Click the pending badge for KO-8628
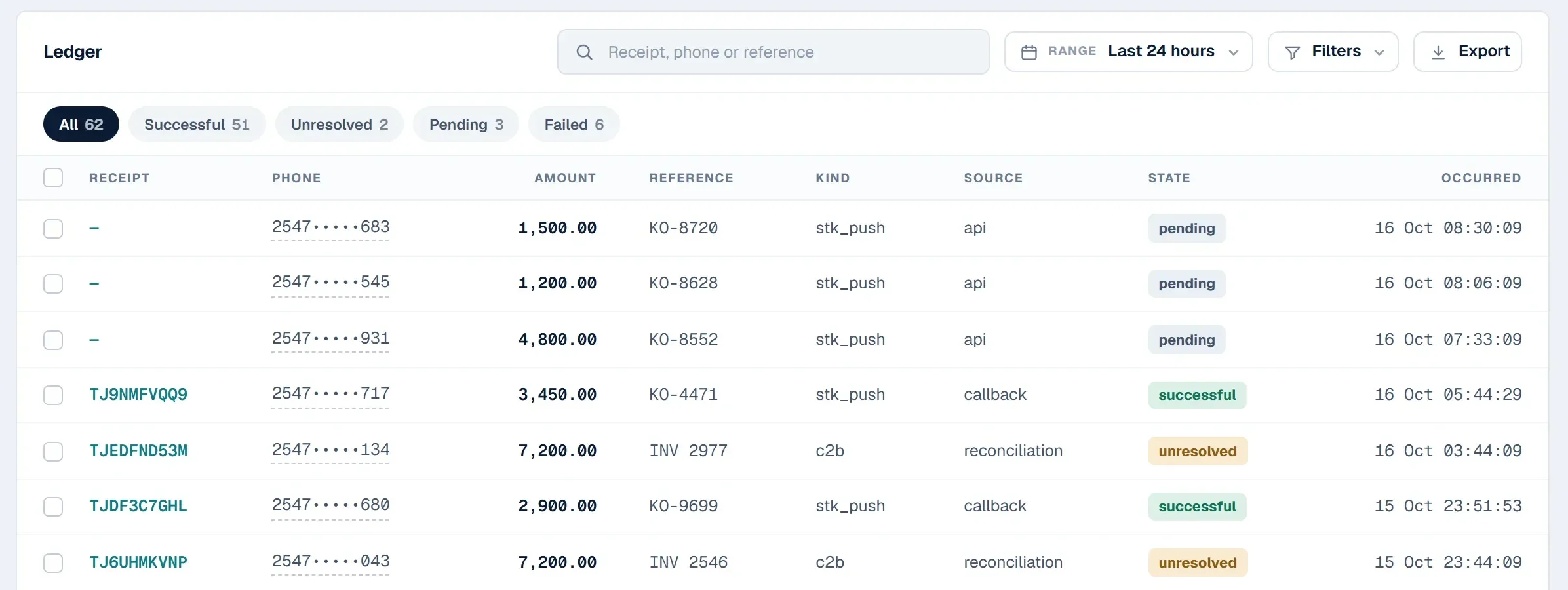 point(1186,283)
